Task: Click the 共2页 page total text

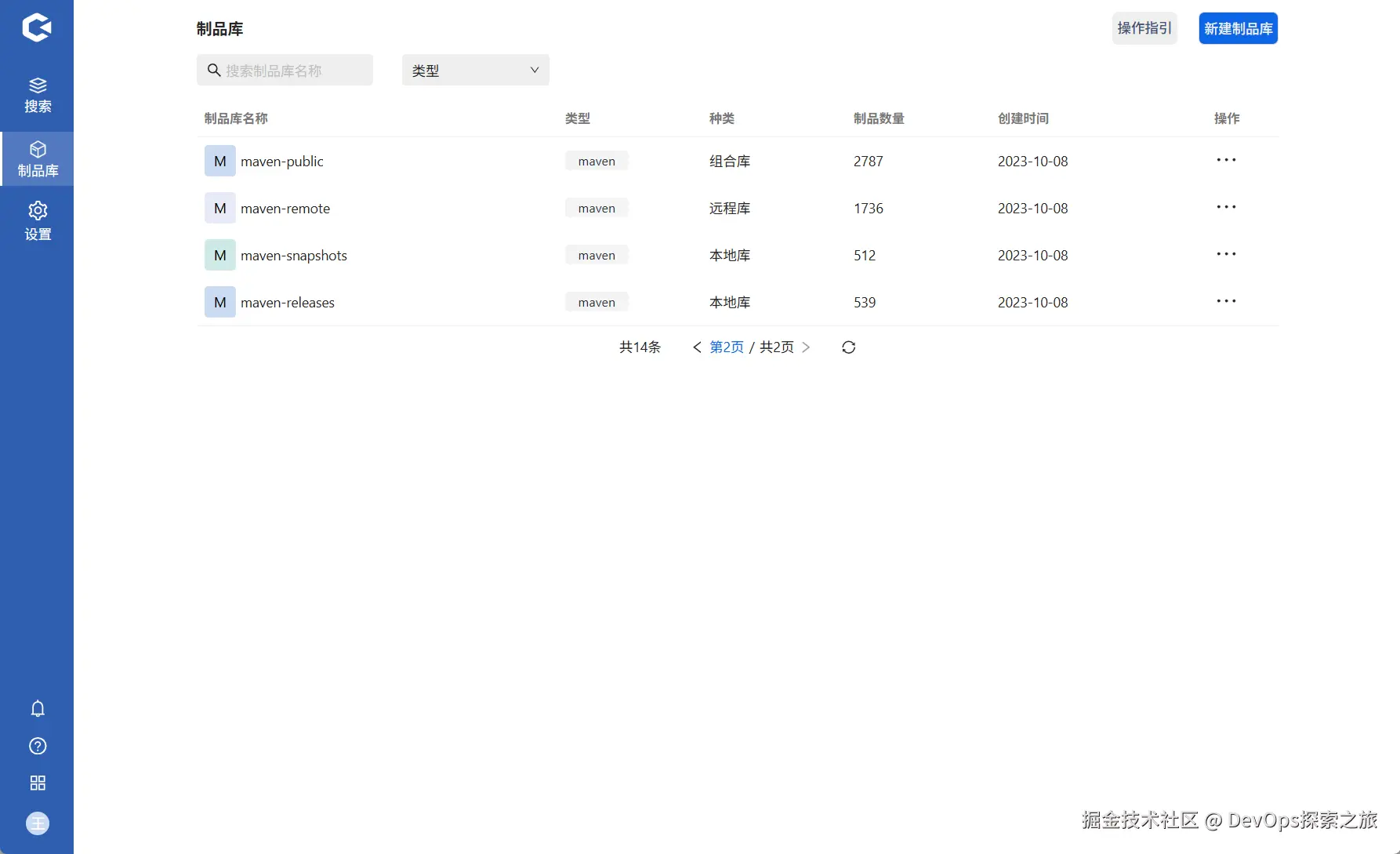Action: pos(777,347)
